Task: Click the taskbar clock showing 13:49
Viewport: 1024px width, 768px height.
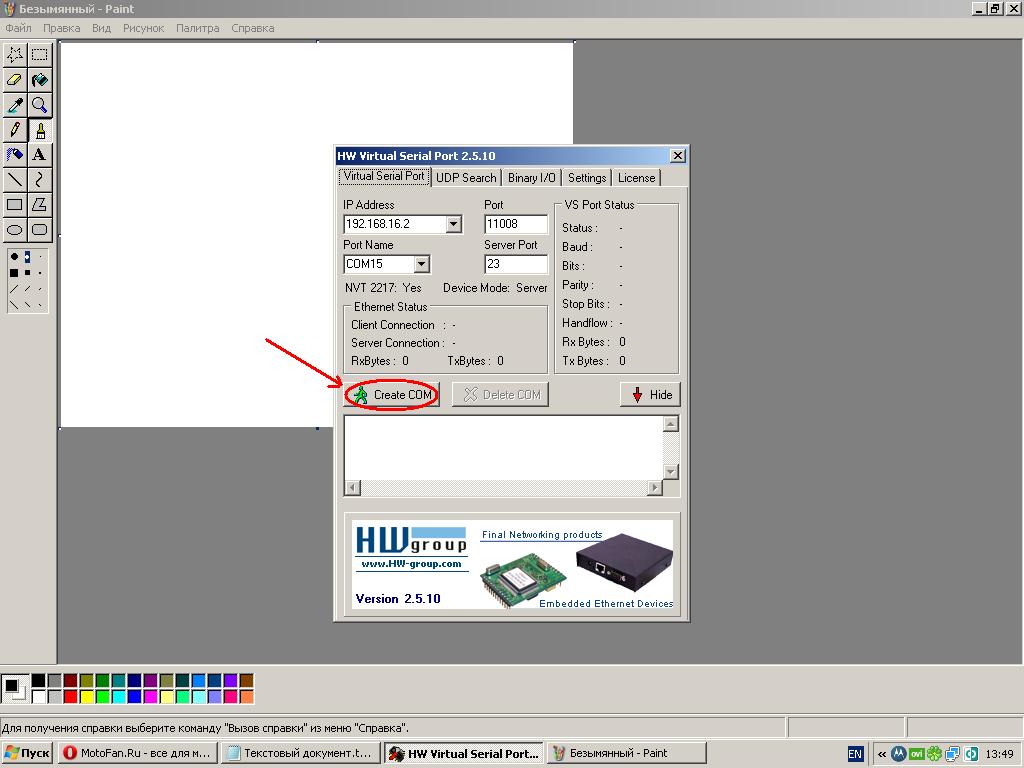Action: coord(999,754)
